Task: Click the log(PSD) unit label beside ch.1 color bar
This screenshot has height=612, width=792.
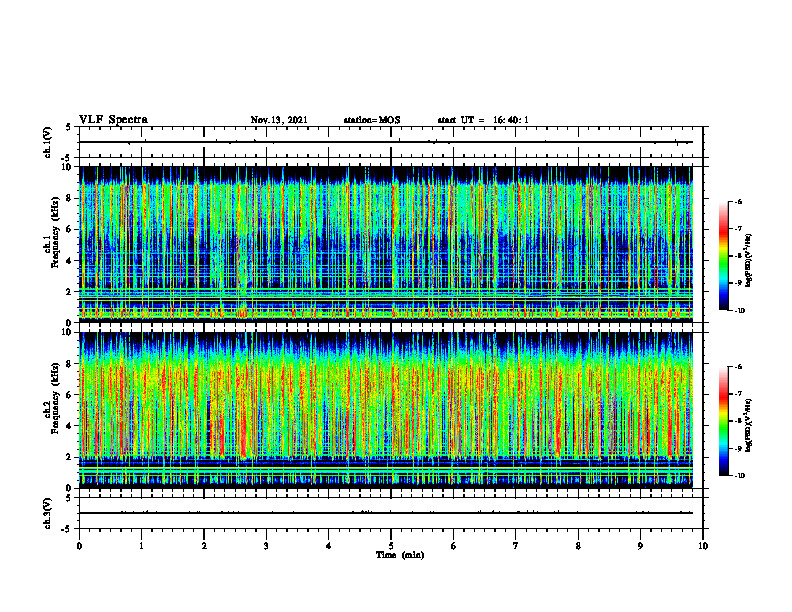Action: (749, 260)
